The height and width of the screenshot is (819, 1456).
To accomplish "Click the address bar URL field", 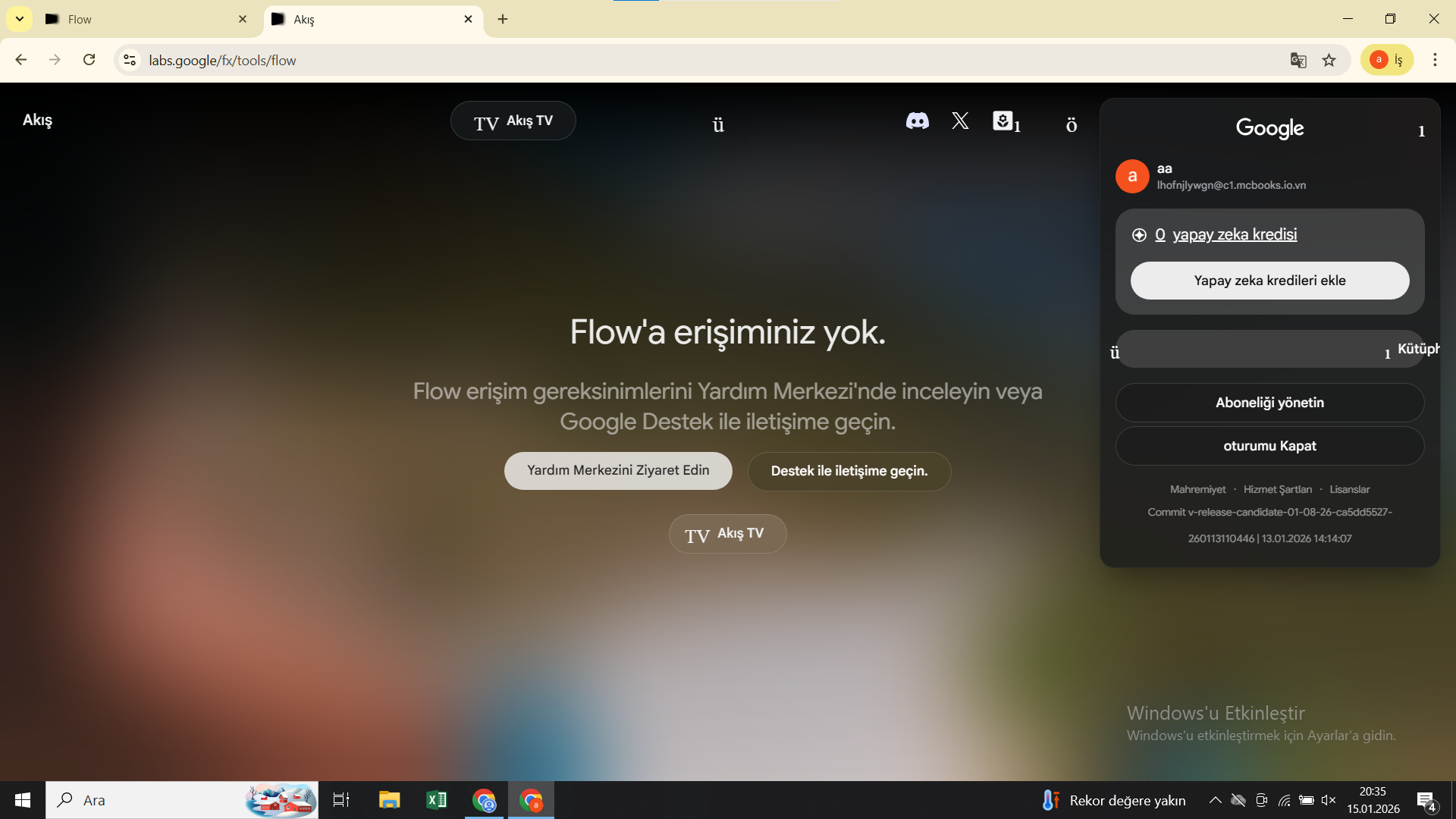I will click(x=713, y=60).
